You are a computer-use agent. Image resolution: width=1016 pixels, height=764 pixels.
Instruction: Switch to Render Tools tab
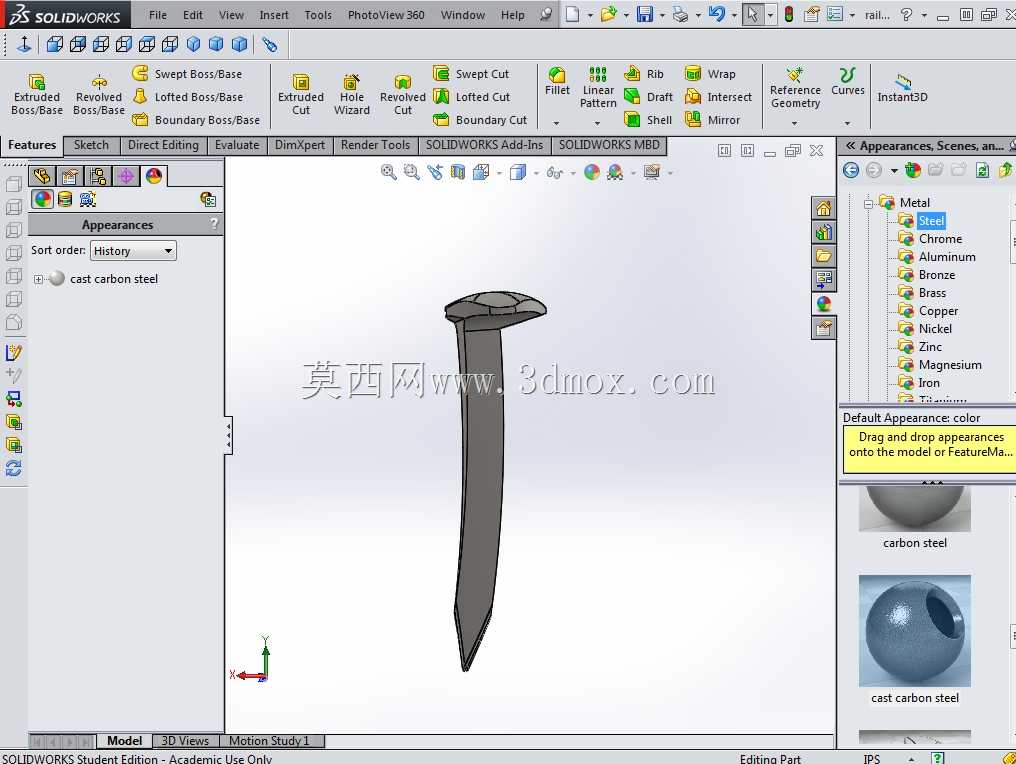[375, 145]
